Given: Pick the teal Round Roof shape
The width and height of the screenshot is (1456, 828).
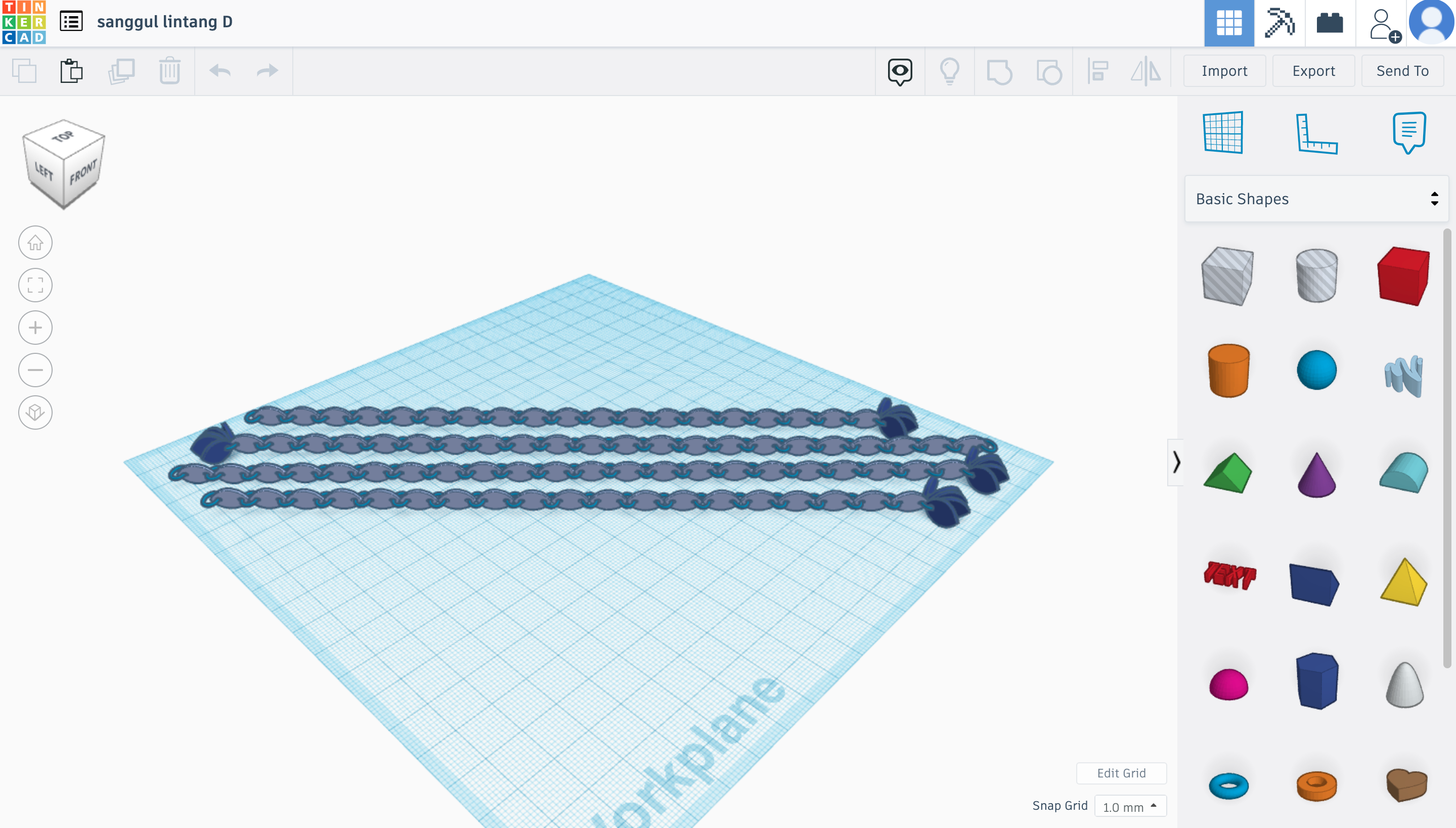Looking at the screenshot, I should coord(1403,472).
